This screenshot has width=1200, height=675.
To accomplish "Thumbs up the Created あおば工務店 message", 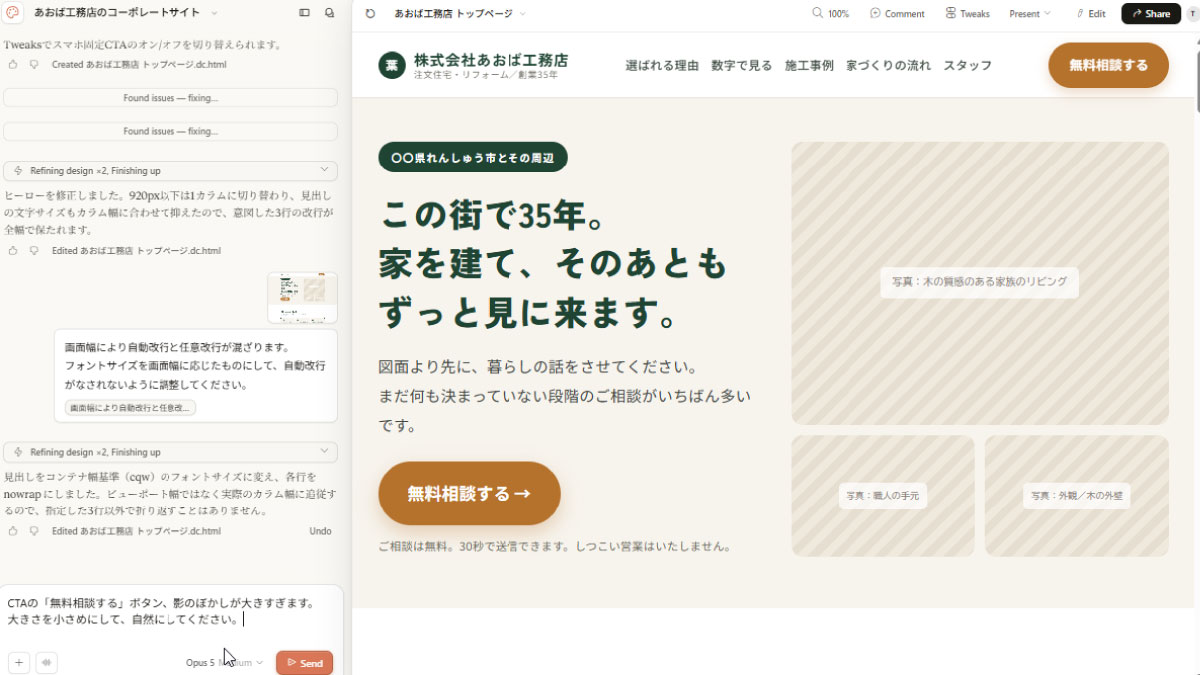I will click(13, 64).
